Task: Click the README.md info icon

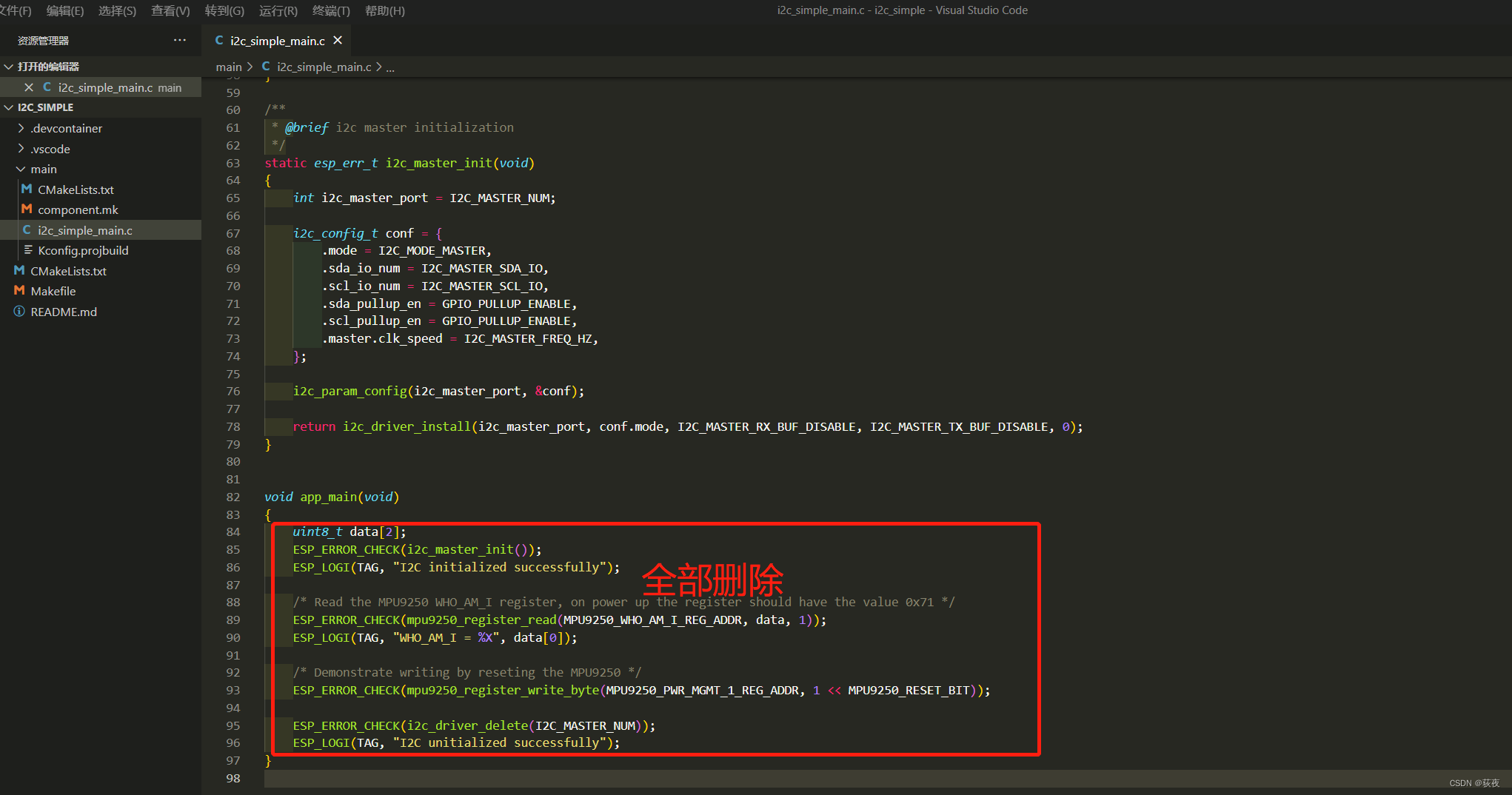Action: pyautogui.click(x=19, y=312)
